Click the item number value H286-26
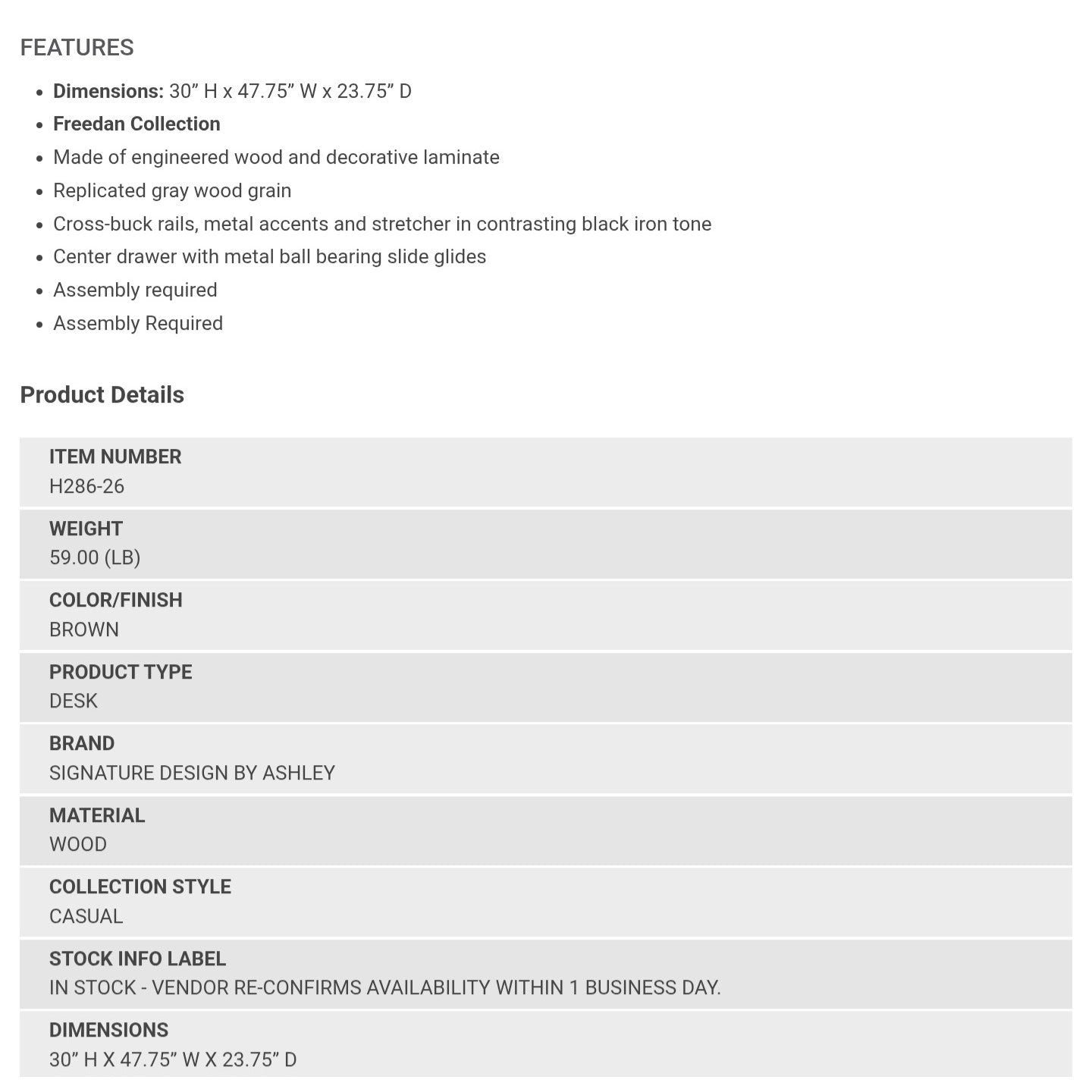The height and width of the screenshot is (1092, 1092). (86, 486)
